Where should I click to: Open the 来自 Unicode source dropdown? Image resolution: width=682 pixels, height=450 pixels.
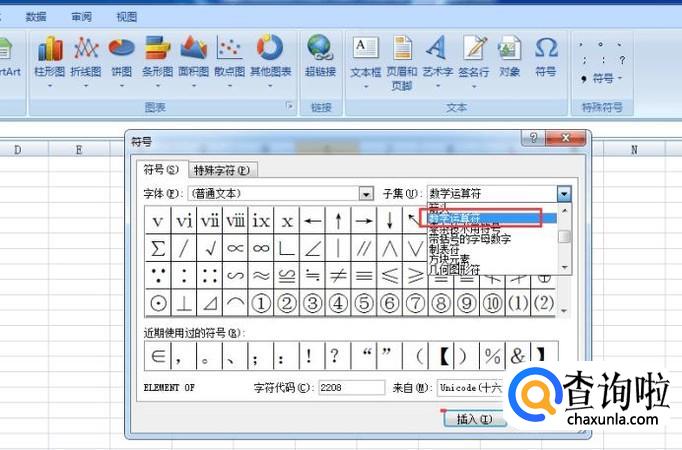(471, 387)
